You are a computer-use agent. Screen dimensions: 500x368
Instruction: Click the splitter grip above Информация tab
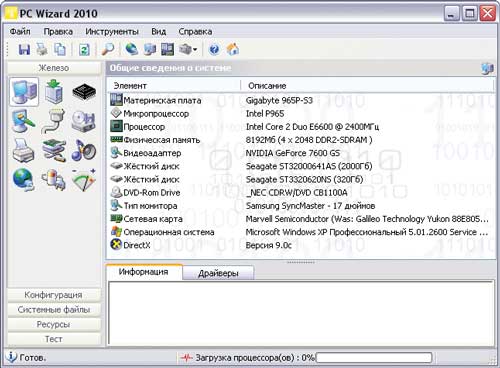pyautogui.click(x=301, y=262)
